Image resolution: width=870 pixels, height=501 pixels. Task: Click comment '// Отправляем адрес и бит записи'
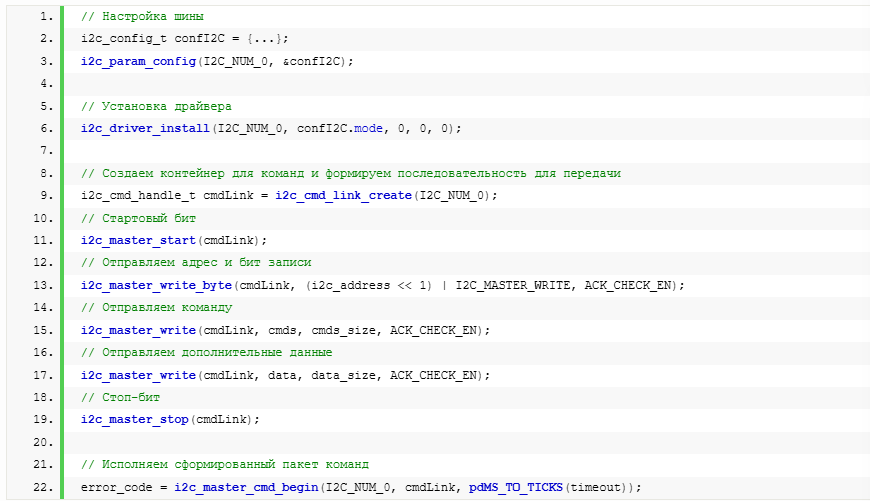[196, 262]
